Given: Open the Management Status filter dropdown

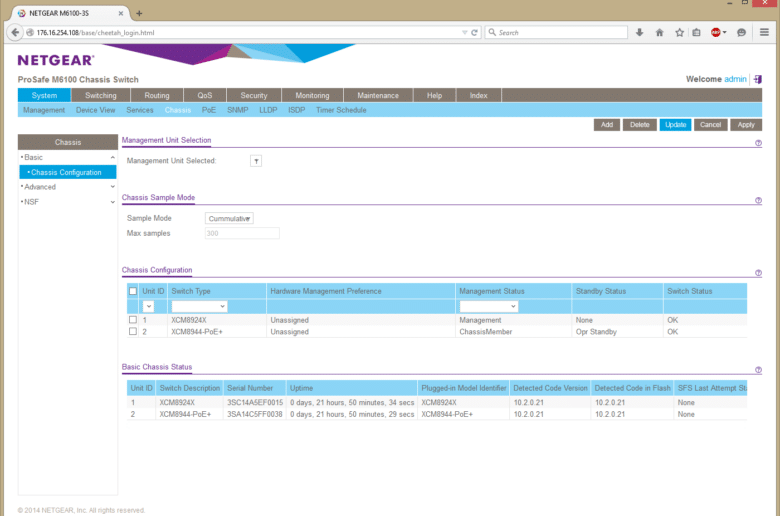Looking at the screenshot, I should click(488, 307).
